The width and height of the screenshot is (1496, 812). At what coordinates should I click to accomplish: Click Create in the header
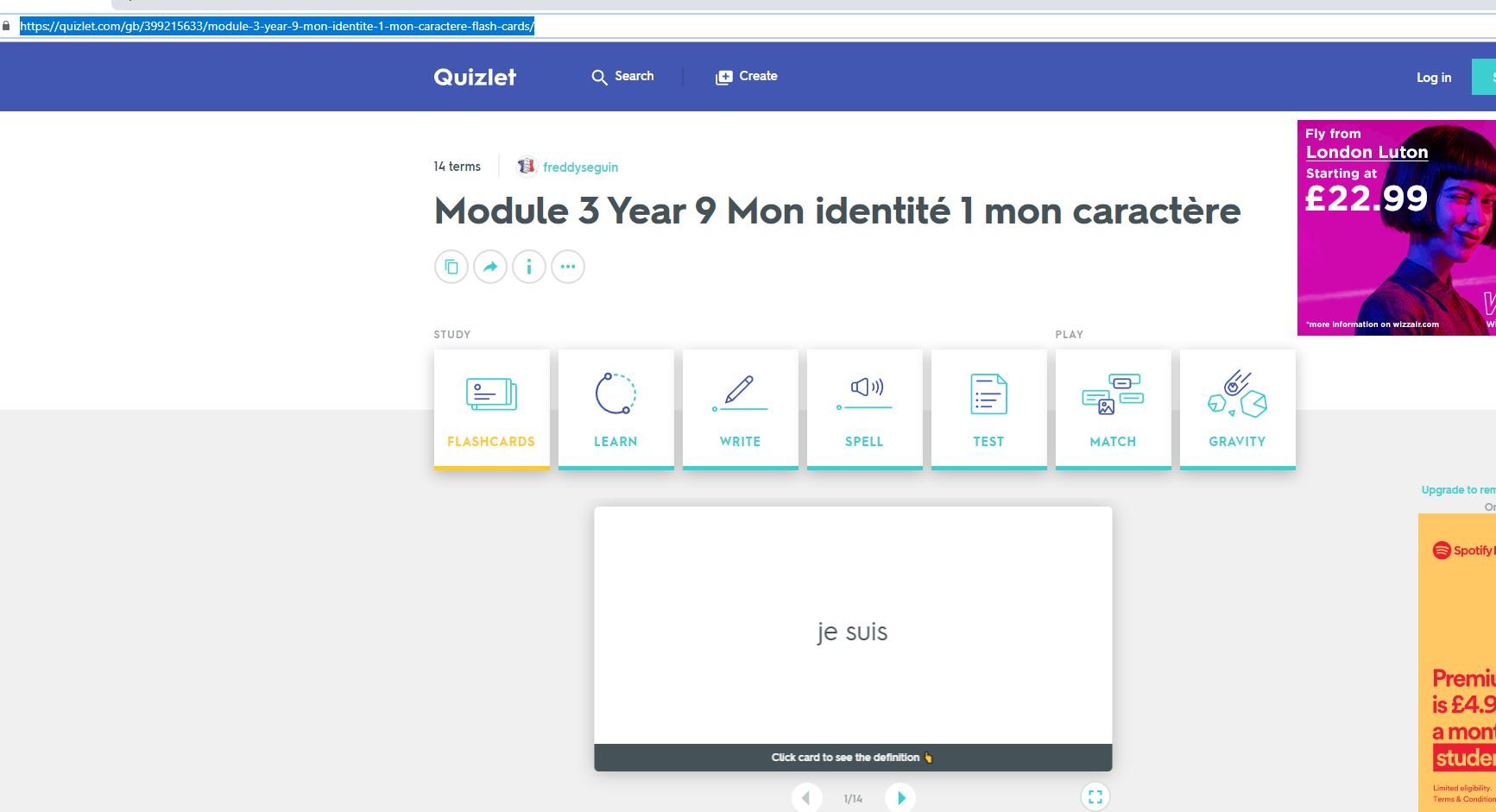(x=747, y=77)
